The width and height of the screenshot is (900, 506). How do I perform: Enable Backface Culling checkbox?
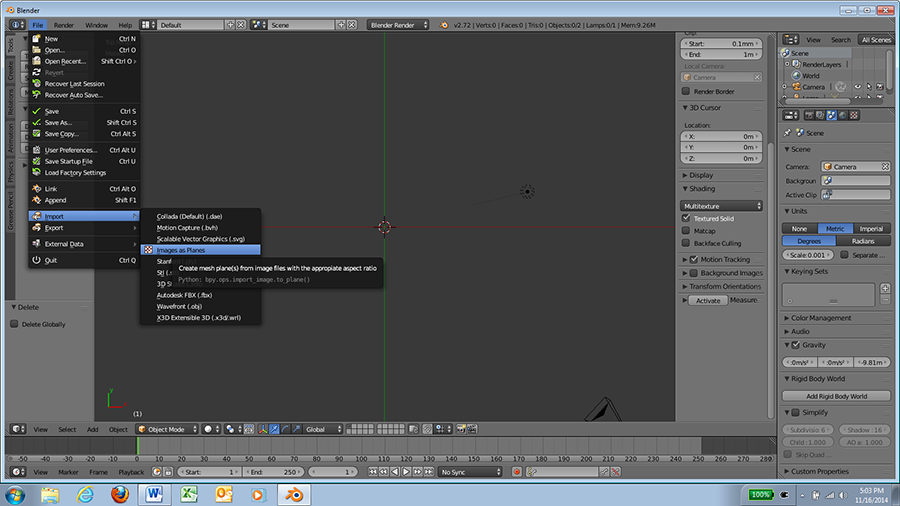686,243
